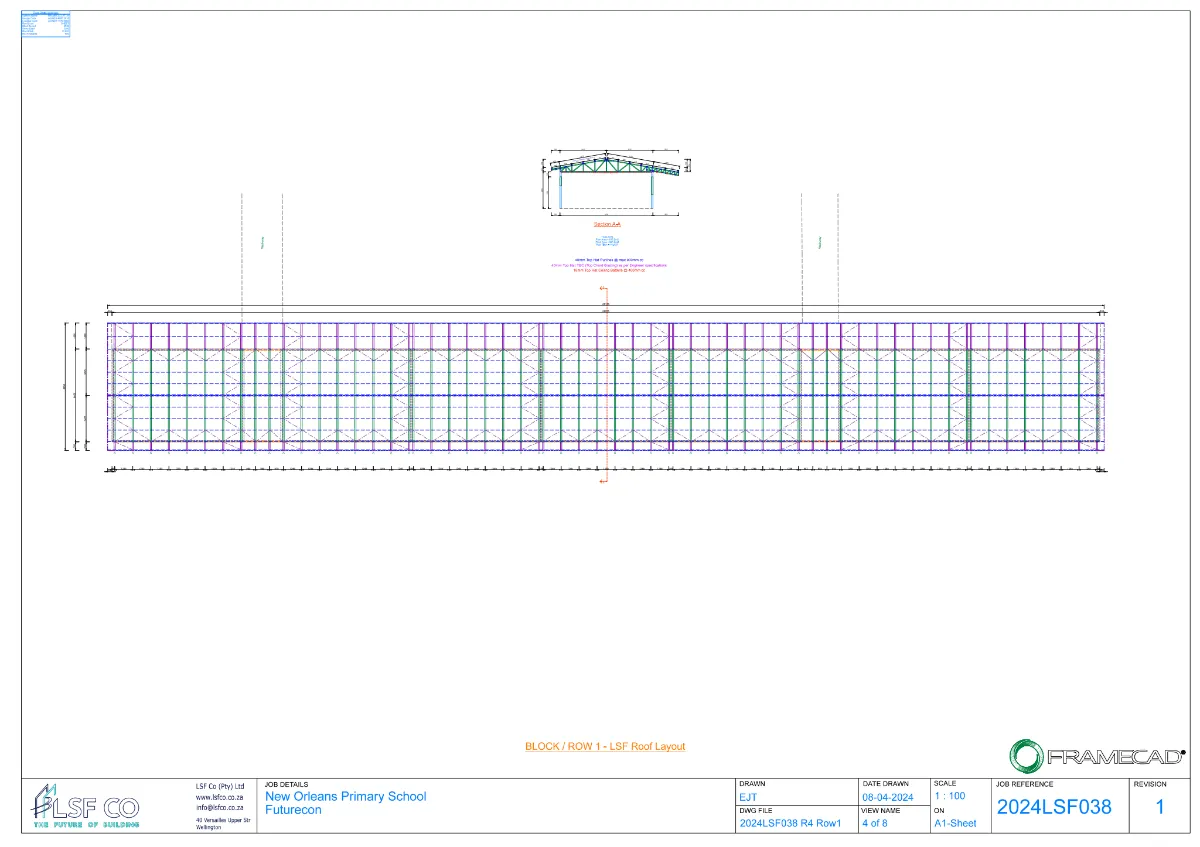Click the scale value 1 : 100
Screen dimensions: 1200x847
pyautogui.click(x=949, y=796)
